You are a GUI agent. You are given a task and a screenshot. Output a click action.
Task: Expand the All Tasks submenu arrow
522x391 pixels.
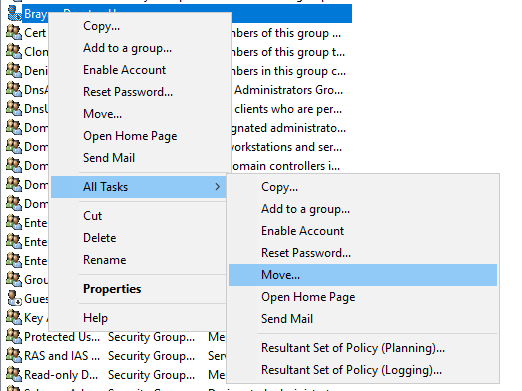tap(217, 187)
